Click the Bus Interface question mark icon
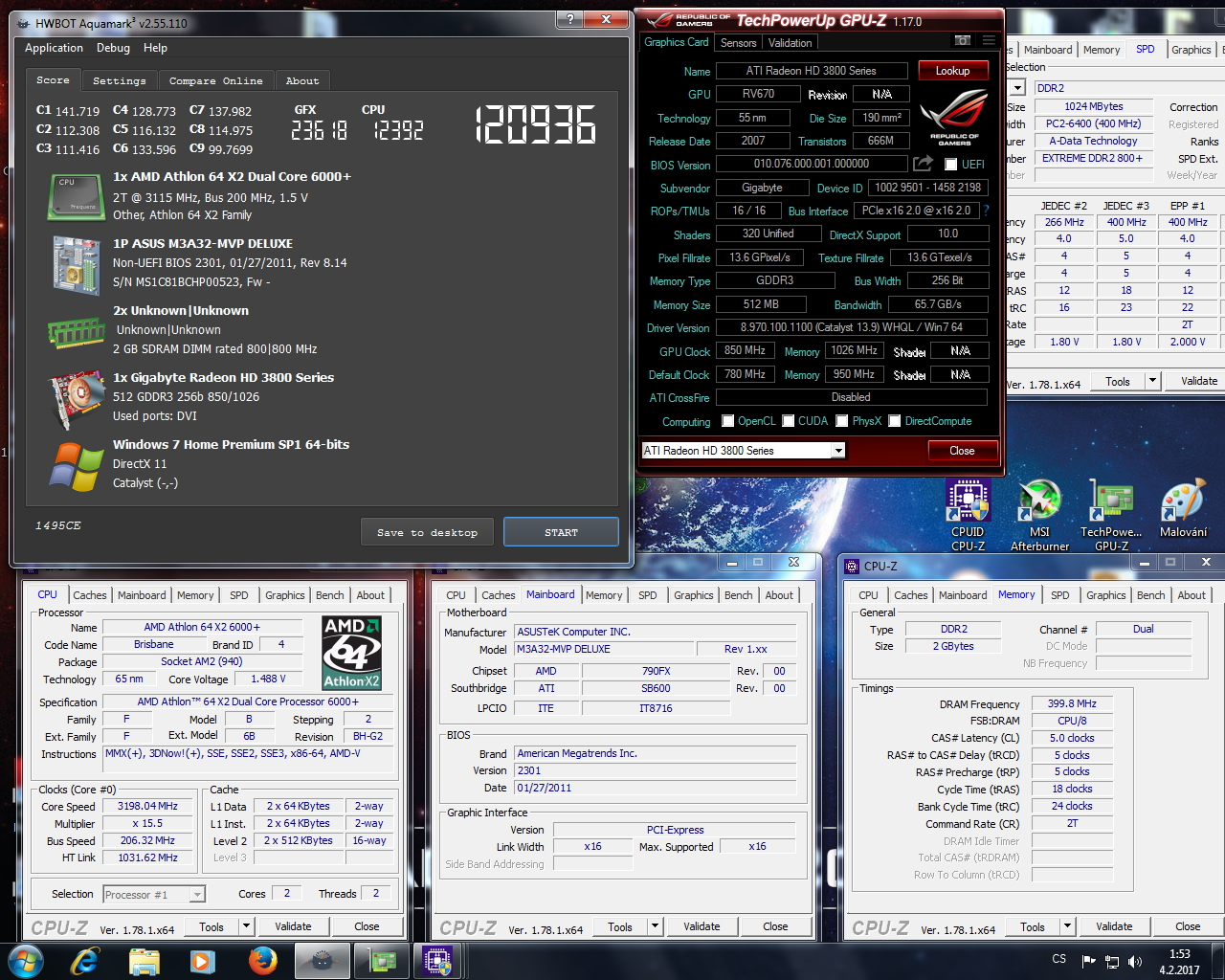This screenshot has height=980, width=1225. pyautogui.click(x=986, y=211)
